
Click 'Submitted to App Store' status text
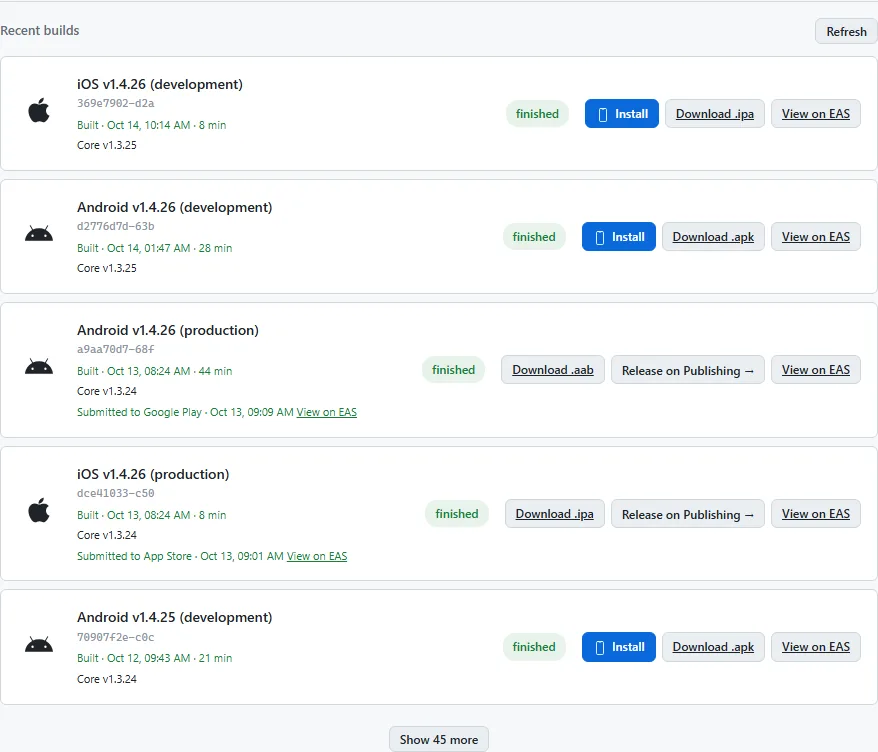(x=134, y=556)
